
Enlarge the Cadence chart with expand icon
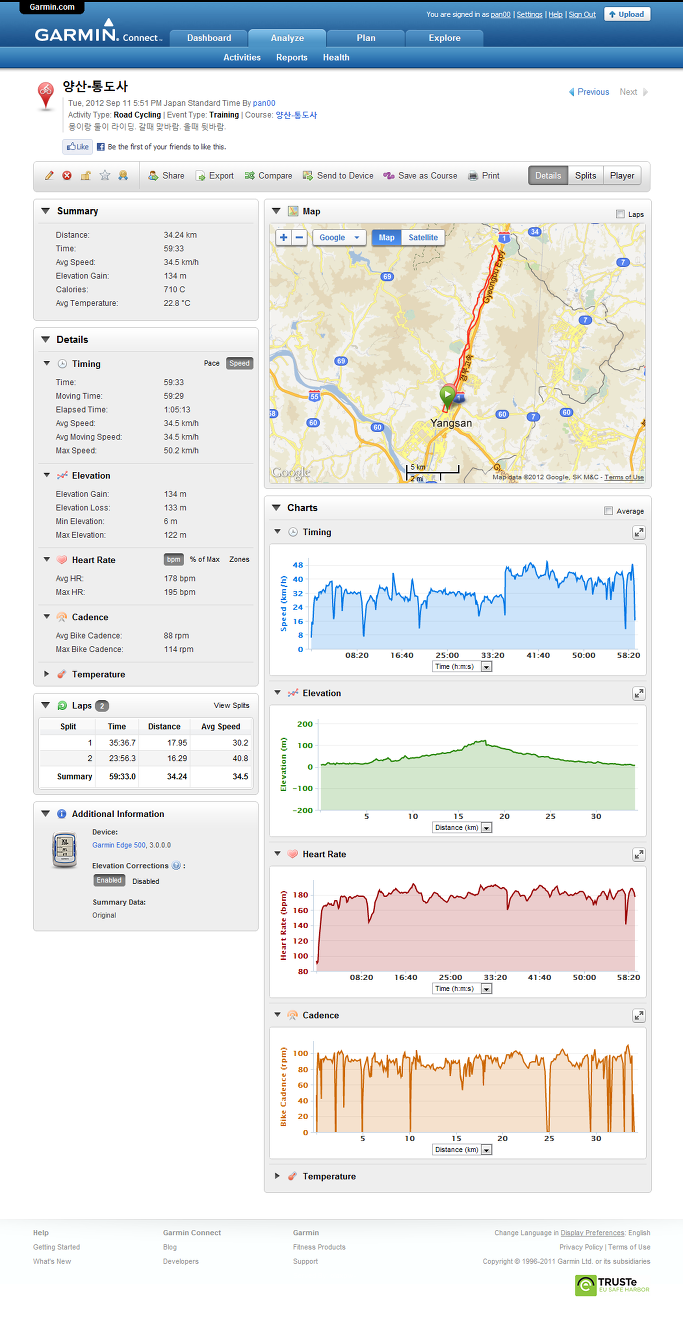click(x=638, y=1015)
